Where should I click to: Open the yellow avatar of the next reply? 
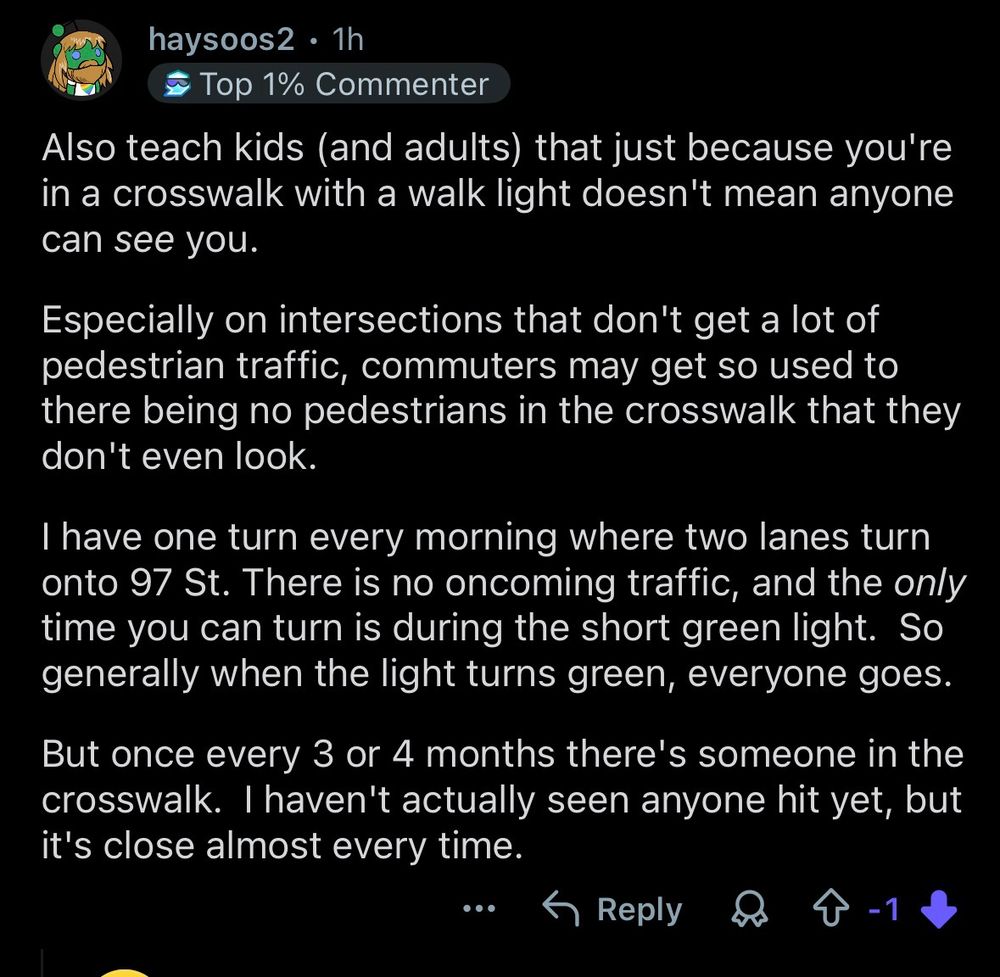(124, 973)
